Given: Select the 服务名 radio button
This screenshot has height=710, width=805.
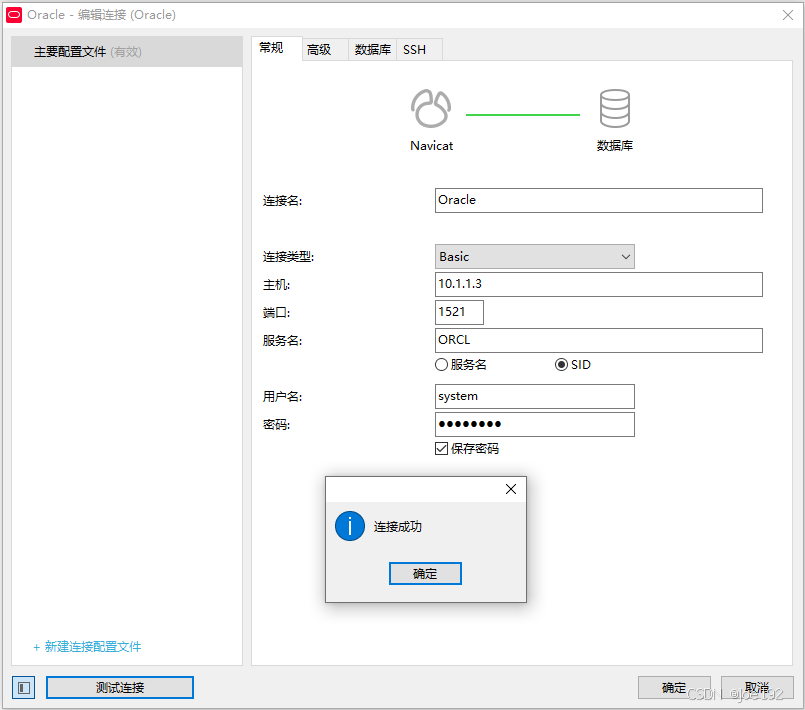Looking at the screenshot, I should click(x=442, y=364).
